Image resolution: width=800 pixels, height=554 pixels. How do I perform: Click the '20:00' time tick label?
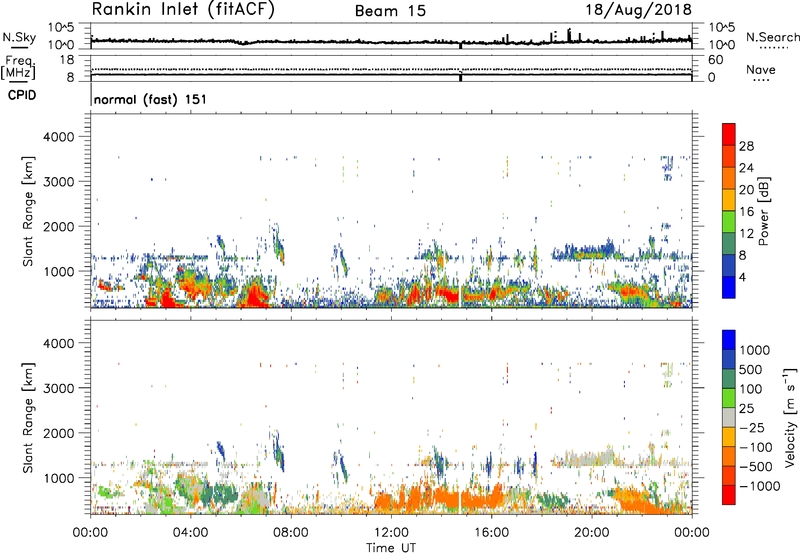point(592,533)
